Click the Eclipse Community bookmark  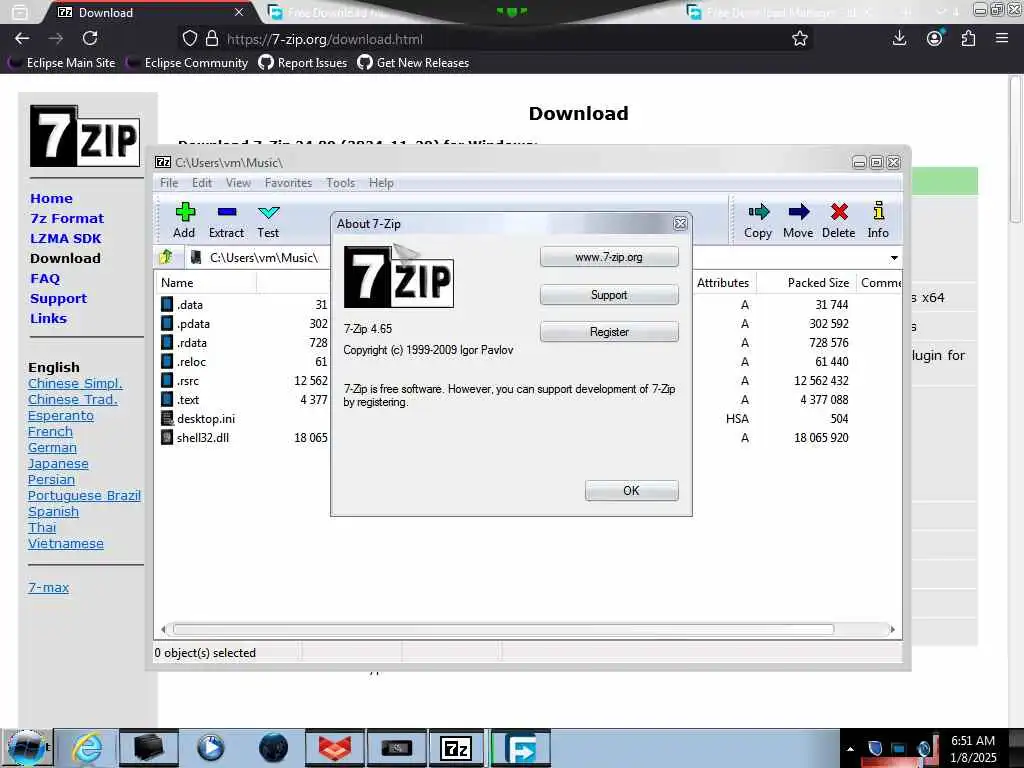point(187,63)
